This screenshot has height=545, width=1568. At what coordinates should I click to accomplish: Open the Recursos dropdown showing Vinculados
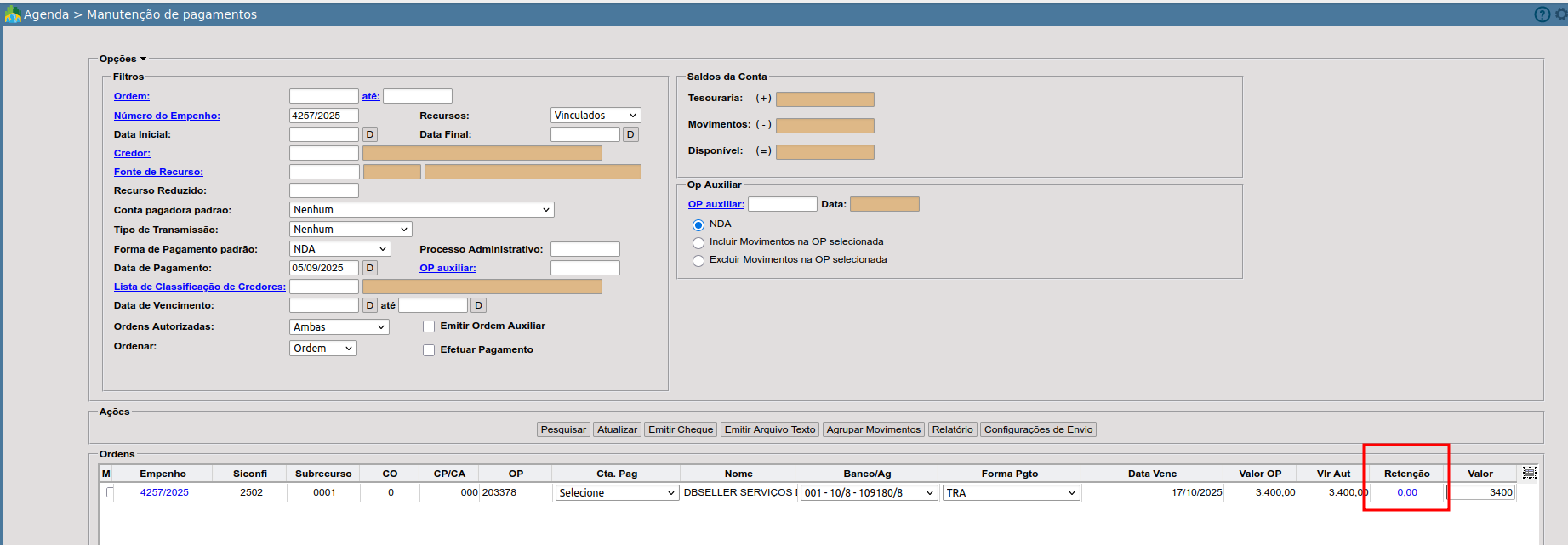point(595,116)
